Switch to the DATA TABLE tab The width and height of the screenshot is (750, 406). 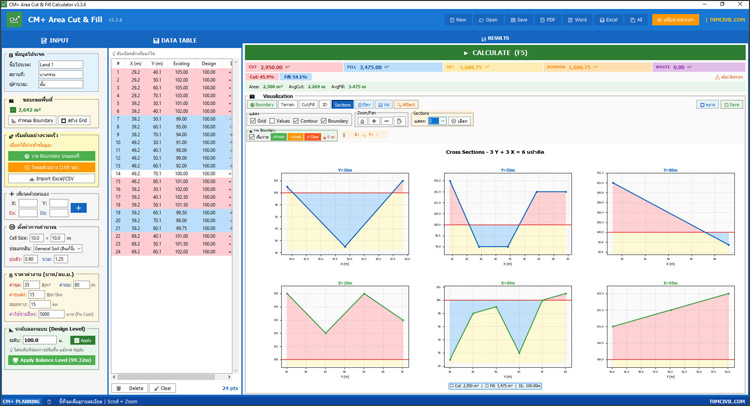pos(175,40)
